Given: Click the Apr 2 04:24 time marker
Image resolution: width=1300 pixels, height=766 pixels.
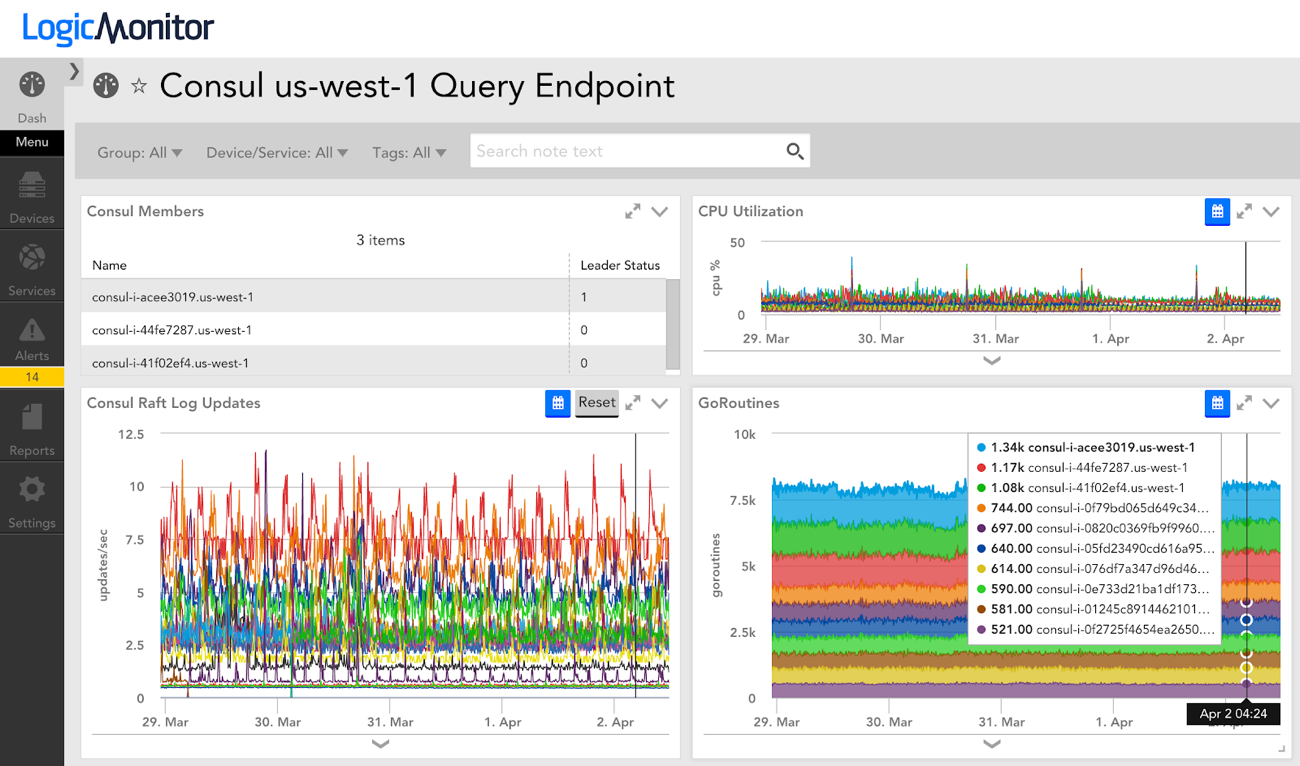Looking at the screenshot, I should coord(1232,714).
